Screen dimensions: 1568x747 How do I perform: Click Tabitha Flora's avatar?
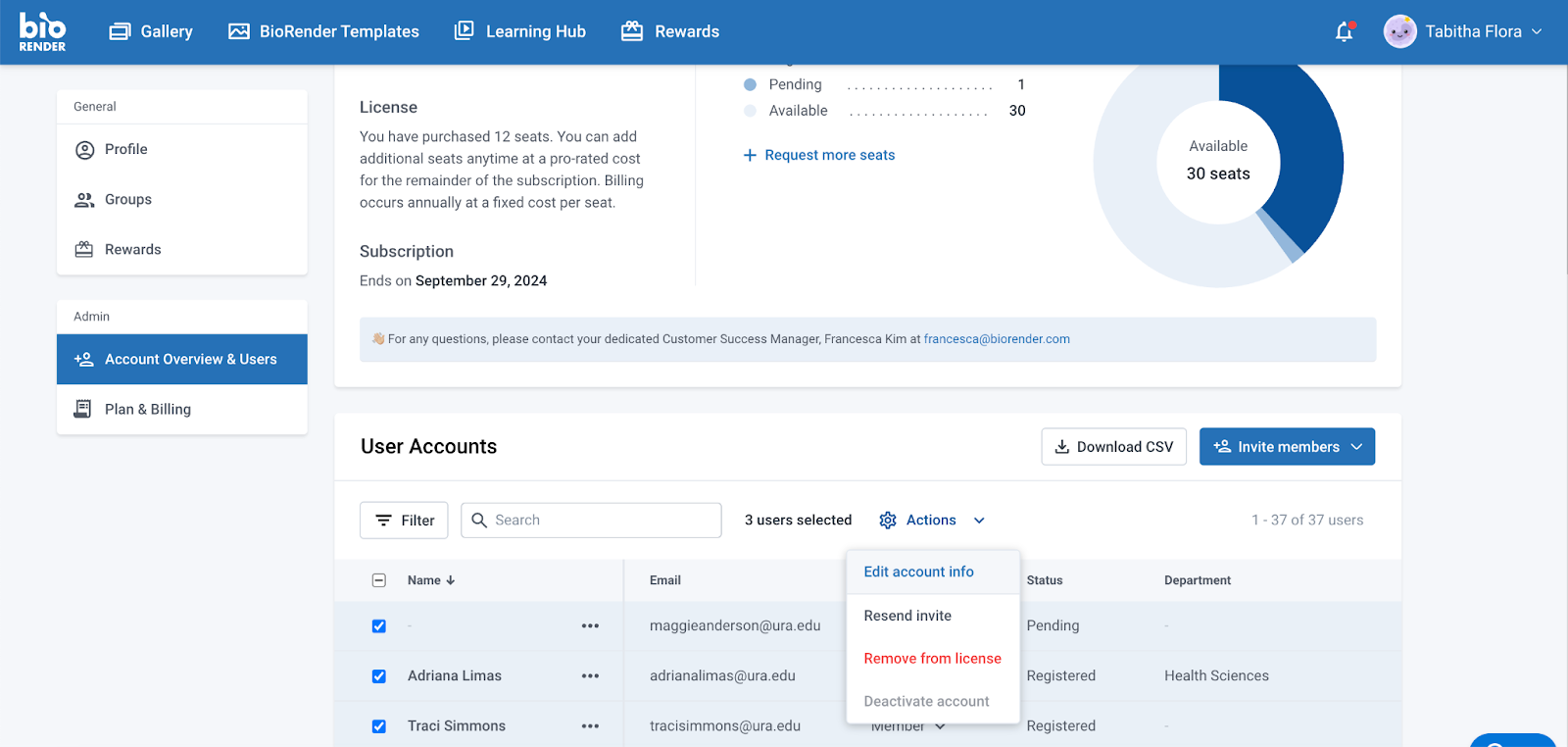(x=1399, y=31)
